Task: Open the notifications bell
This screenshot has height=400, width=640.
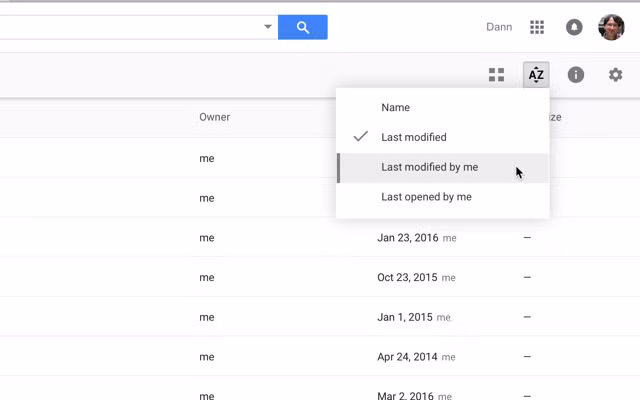Action: click(574, 27)
